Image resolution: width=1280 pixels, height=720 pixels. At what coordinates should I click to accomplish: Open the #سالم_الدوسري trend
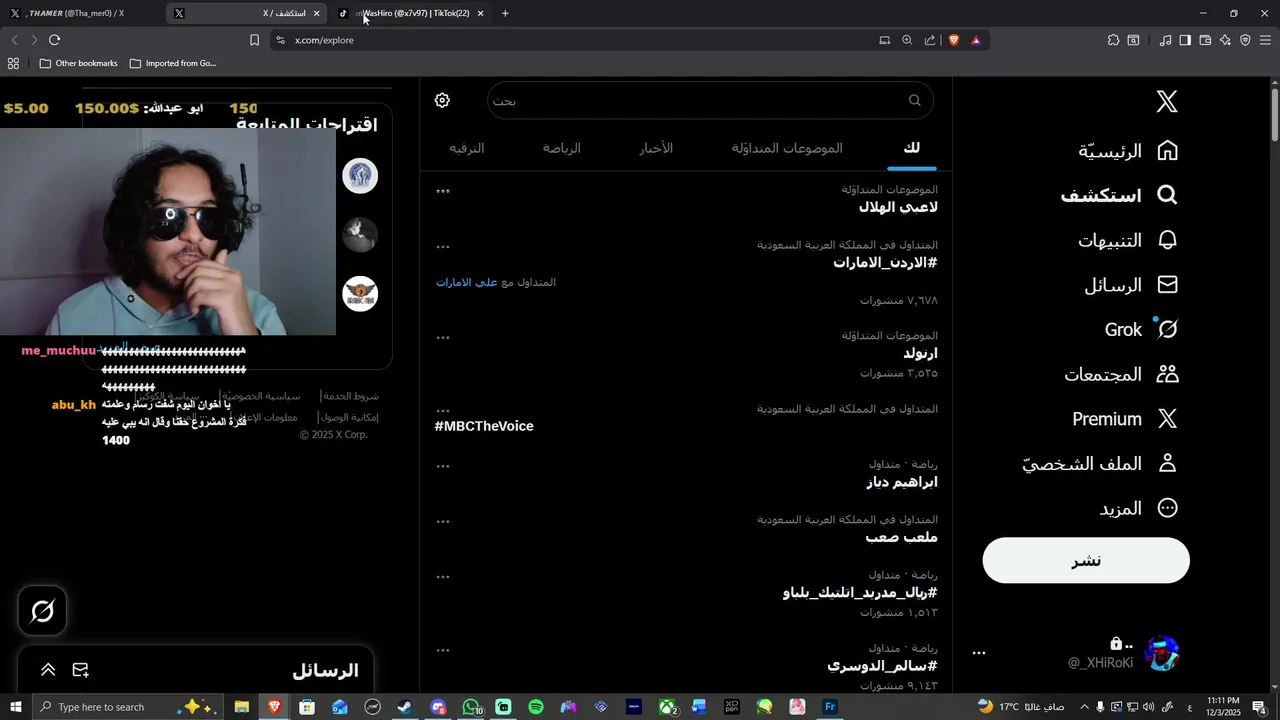point(882,666)
